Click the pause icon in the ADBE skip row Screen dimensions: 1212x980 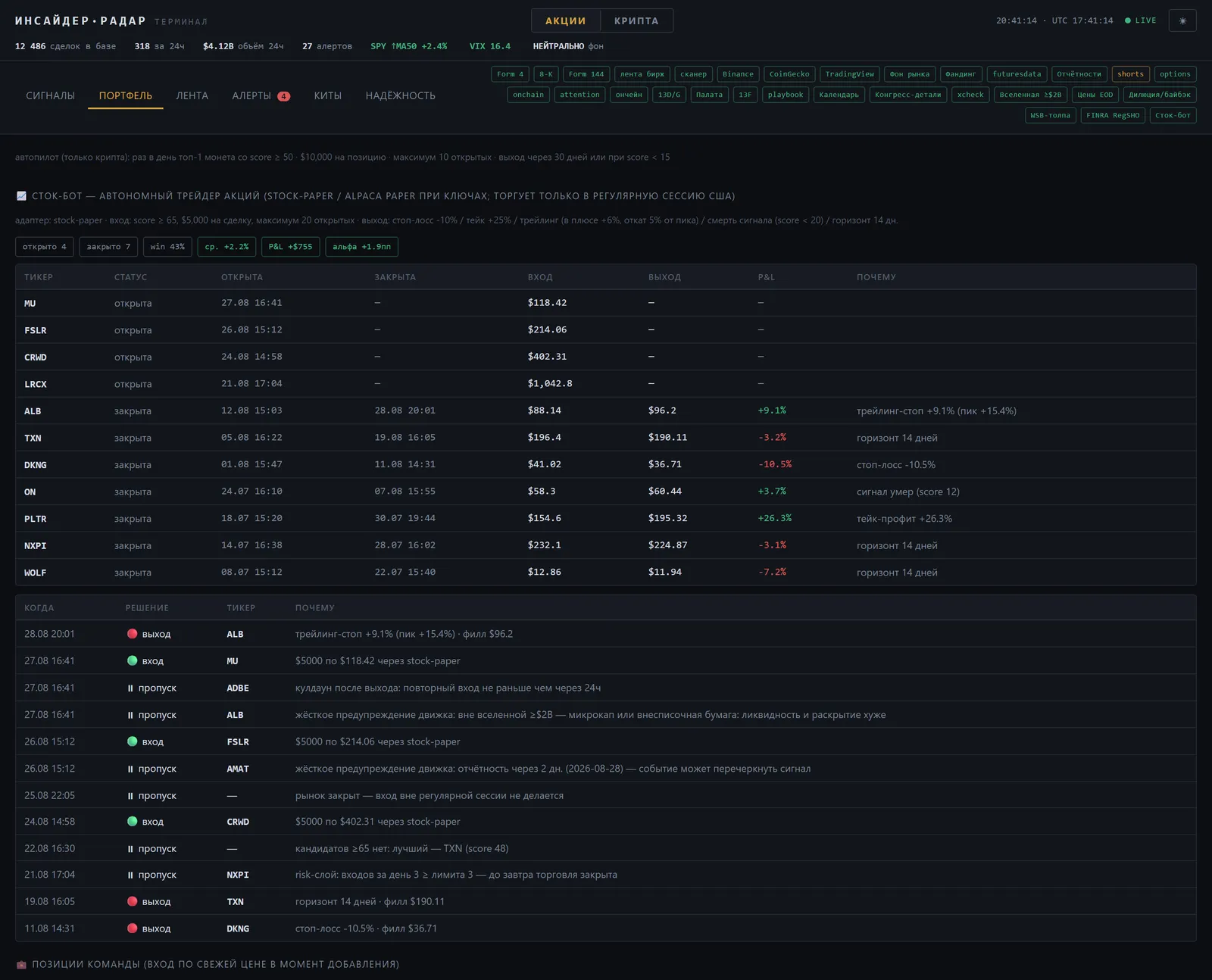(130, 688)
